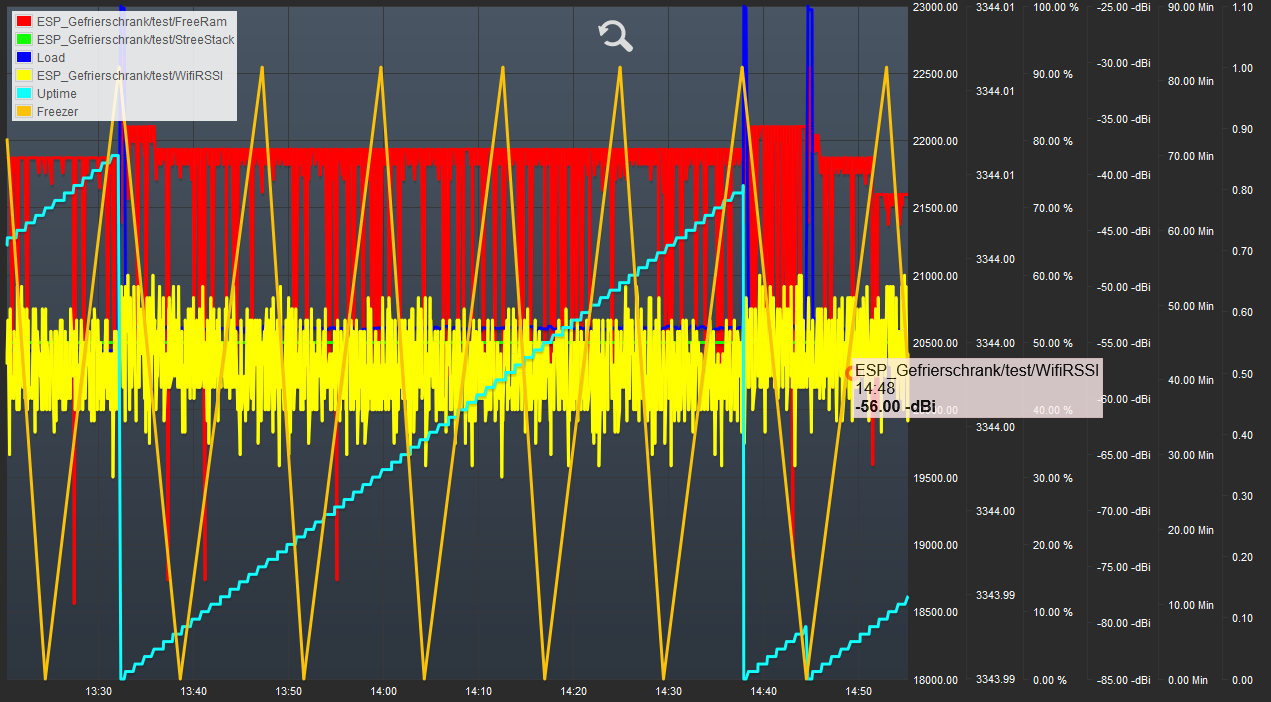Viewport: 1271px width, 702px height.
Task: Click the 14:10 time axis label
Action: (478, 691)
